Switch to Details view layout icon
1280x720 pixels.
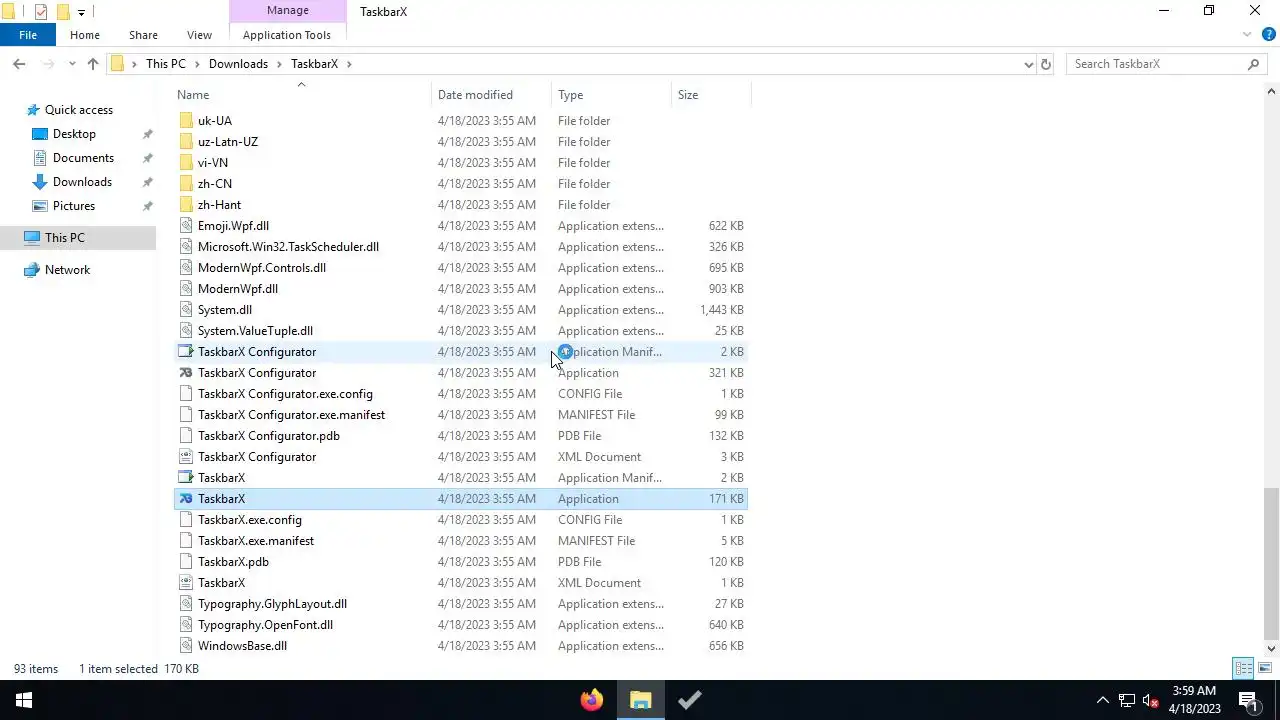(x=1244, y=668)
